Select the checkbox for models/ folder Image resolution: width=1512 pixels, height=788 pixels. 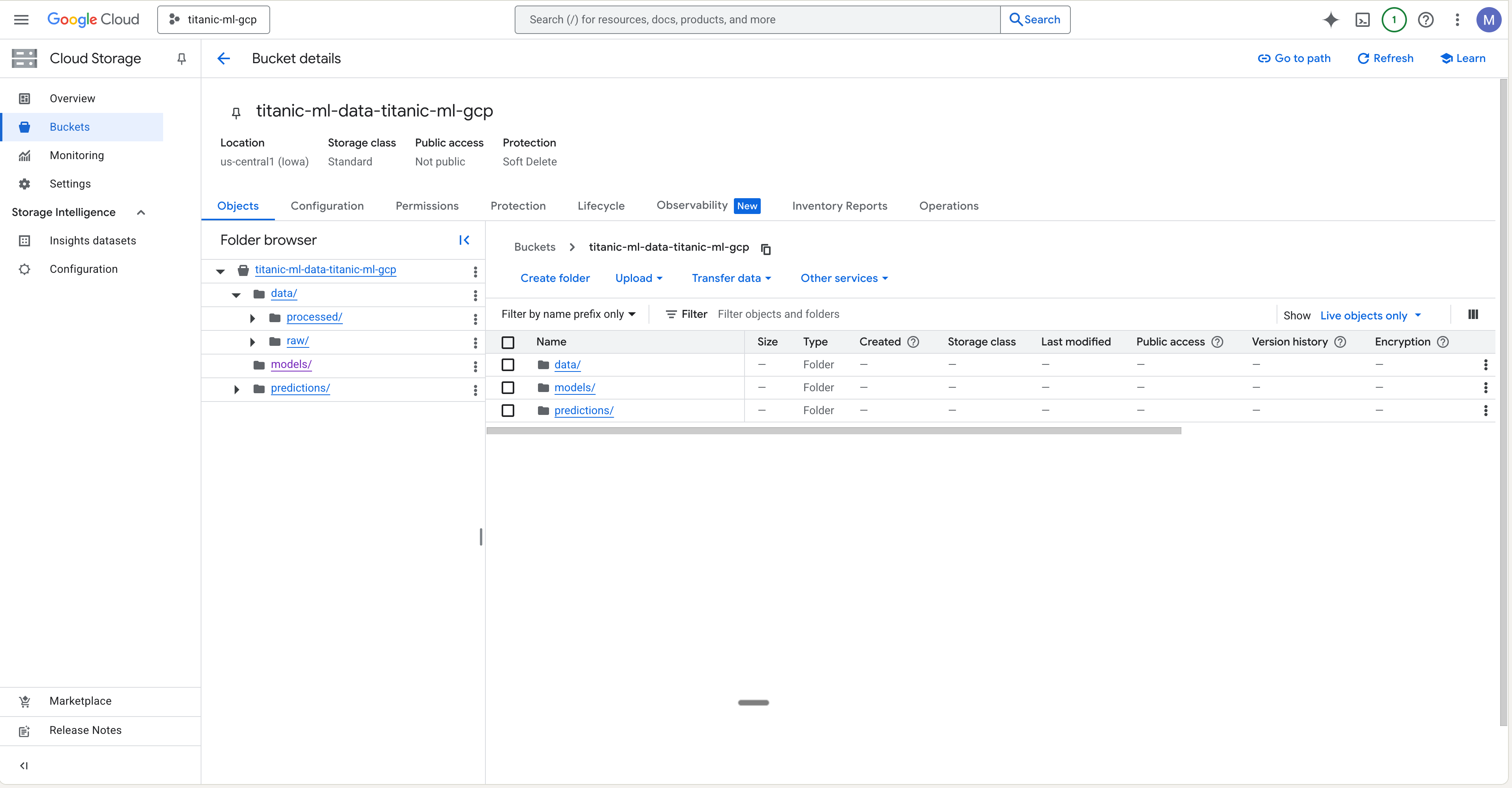(x=508, y=387)
